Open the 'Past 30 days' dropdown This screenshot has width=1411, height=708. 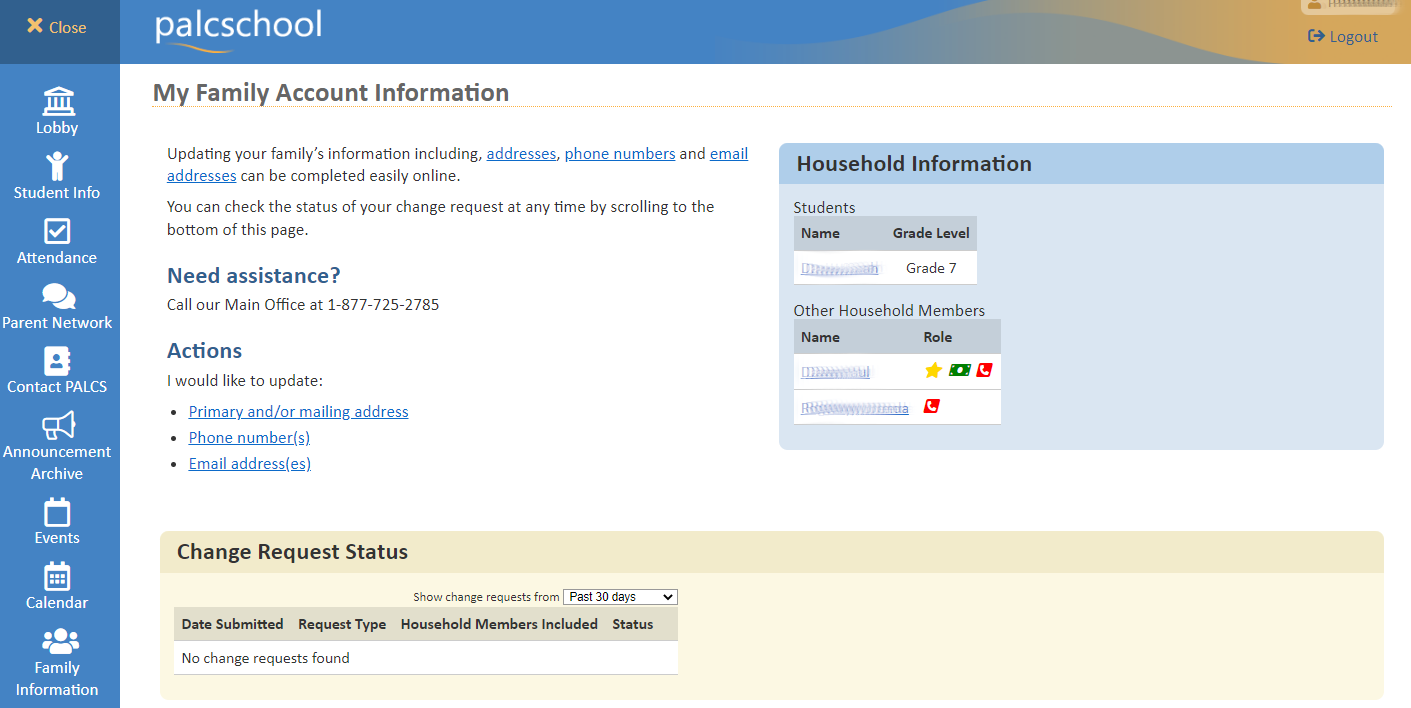tap(620, 597)
